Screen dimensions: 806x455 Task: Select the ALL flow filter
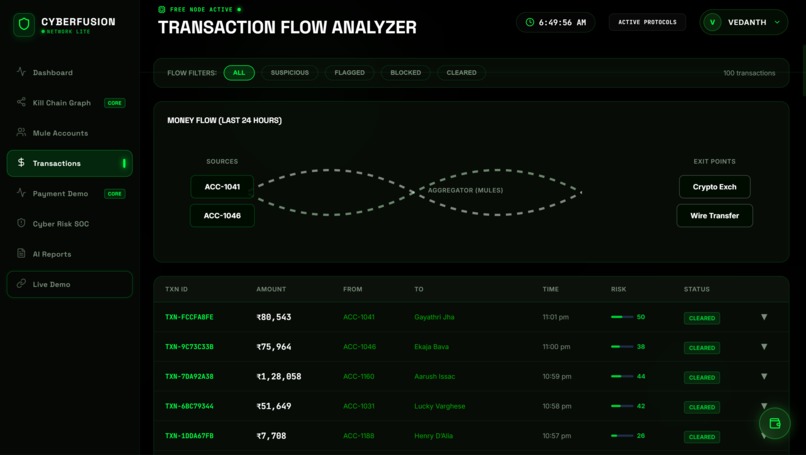pos(239,72)
